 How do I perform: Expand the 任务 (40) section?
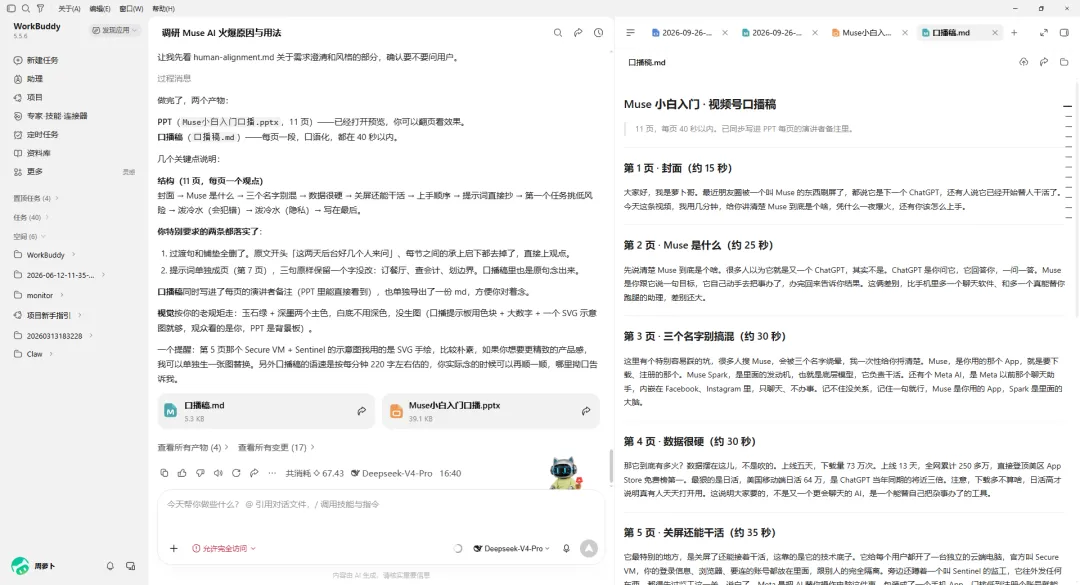pos(31,217)
